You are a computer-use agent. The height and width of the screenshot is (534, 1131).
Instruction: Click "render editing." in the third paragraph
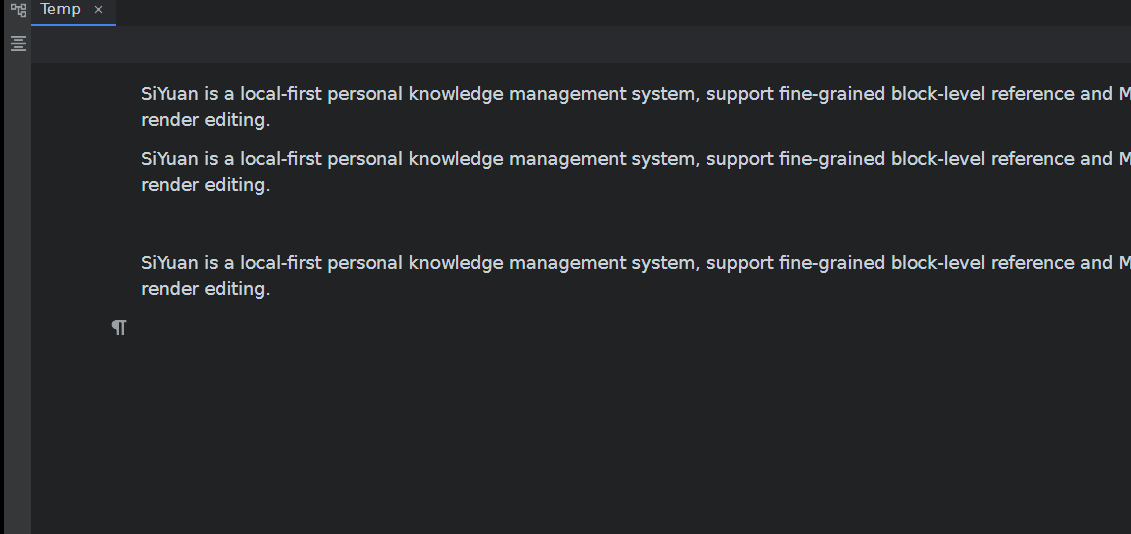(x=206, y=289)
